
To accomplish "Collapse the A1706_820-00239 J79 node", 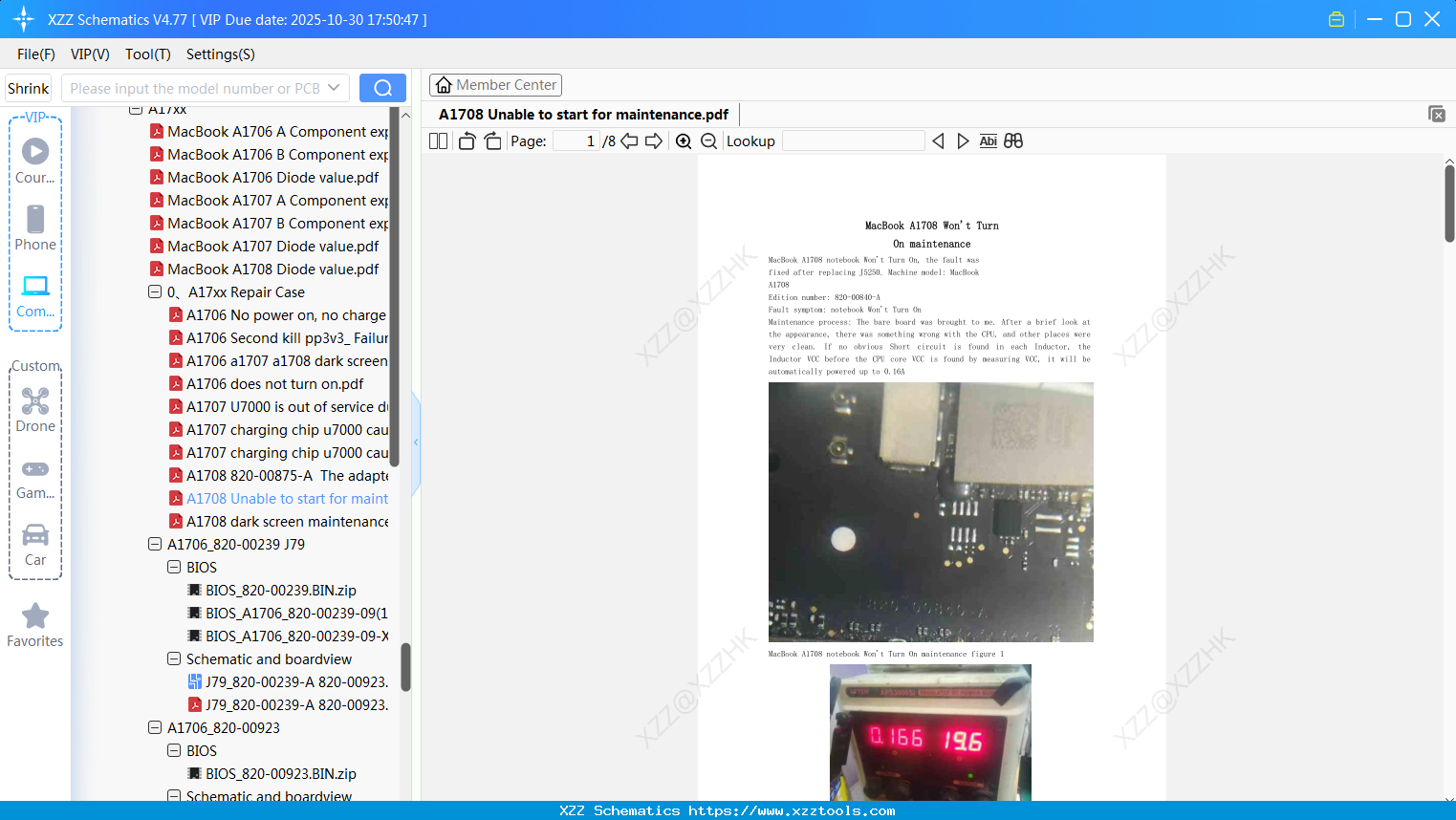I will tap(155, 545).
